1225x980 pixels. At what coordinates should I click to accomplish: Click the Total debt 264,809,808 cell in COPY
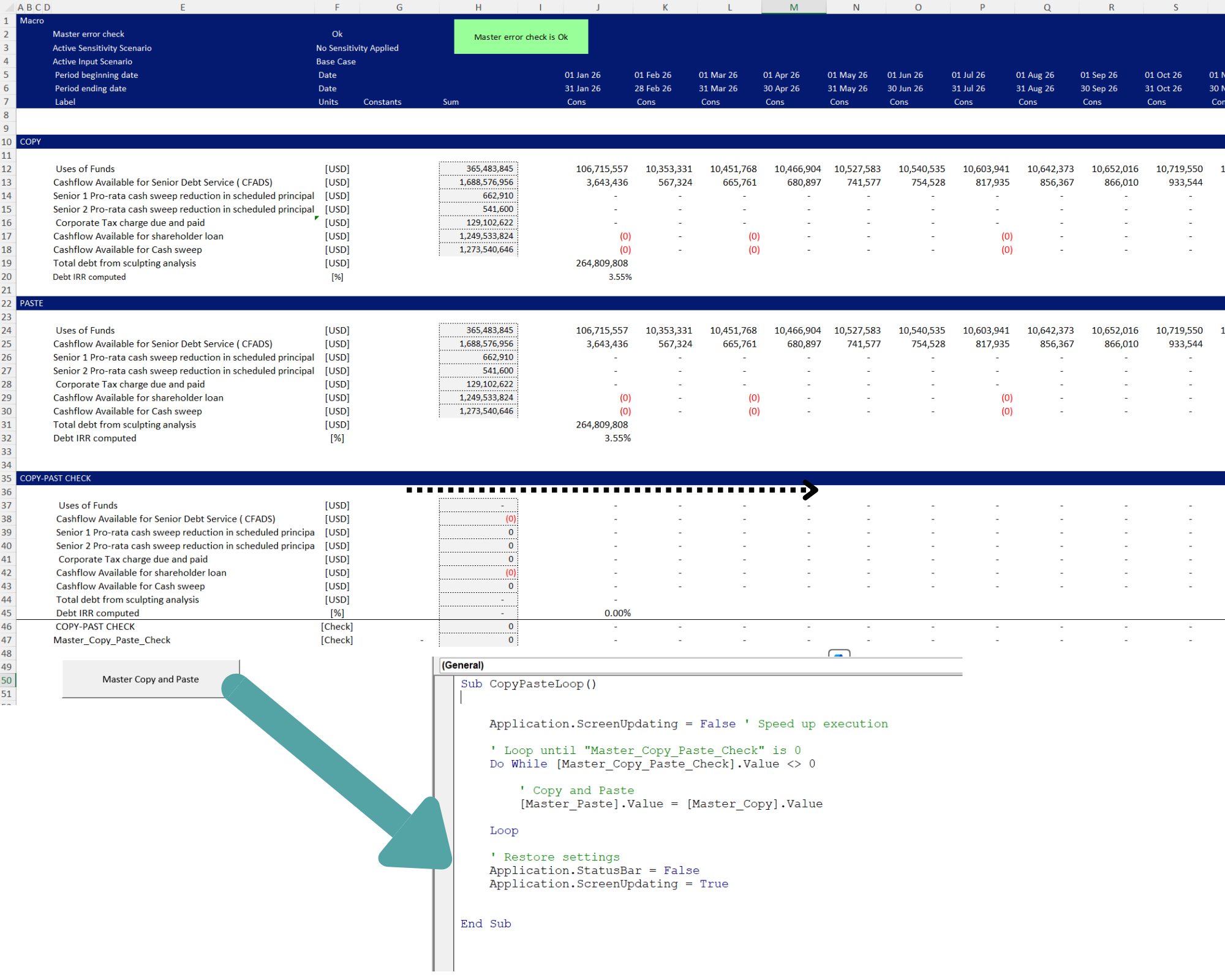tap(601, 263)
